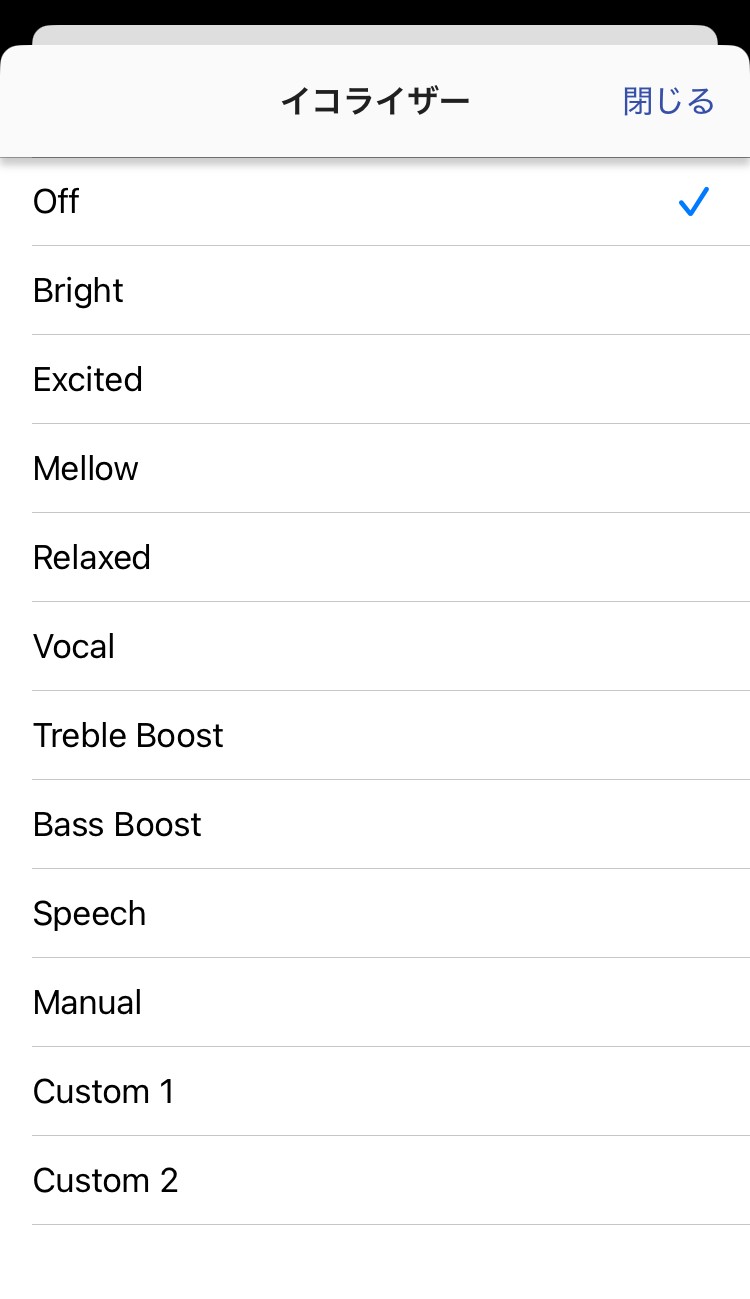Tap the black backdrop above the sheet
The height and width of the screenshot is (1299, 750).
pyautogui.click(x=375, y=10)
